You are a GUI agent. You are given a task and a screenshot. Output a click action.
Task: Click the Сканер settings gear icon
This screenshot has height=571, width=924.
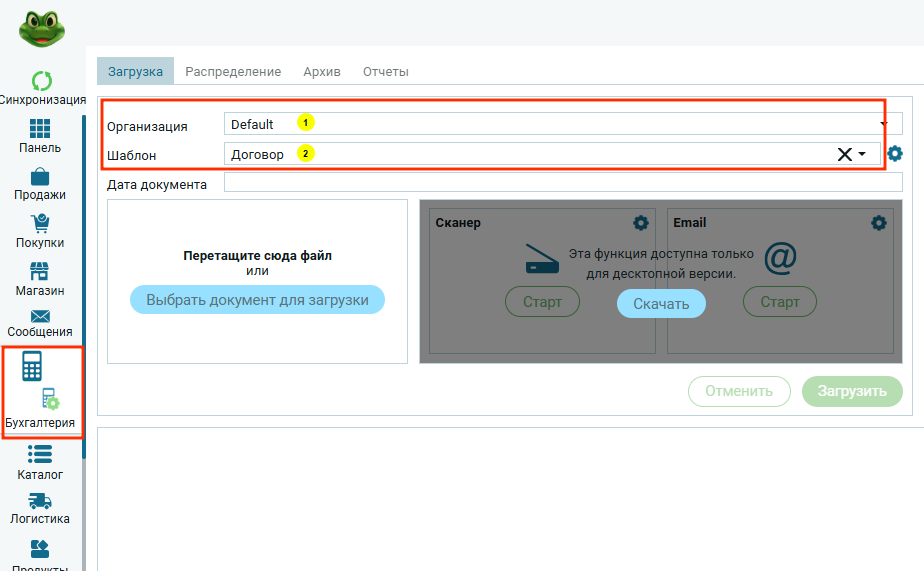(641, 223)
